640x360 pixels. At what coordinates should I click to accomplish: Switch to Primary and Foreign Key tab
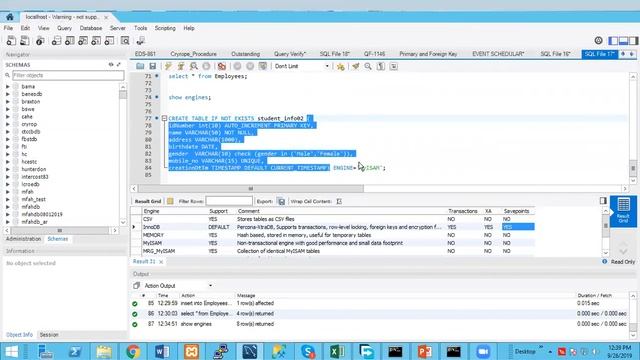pyautogui.click(x=428, y=54)
